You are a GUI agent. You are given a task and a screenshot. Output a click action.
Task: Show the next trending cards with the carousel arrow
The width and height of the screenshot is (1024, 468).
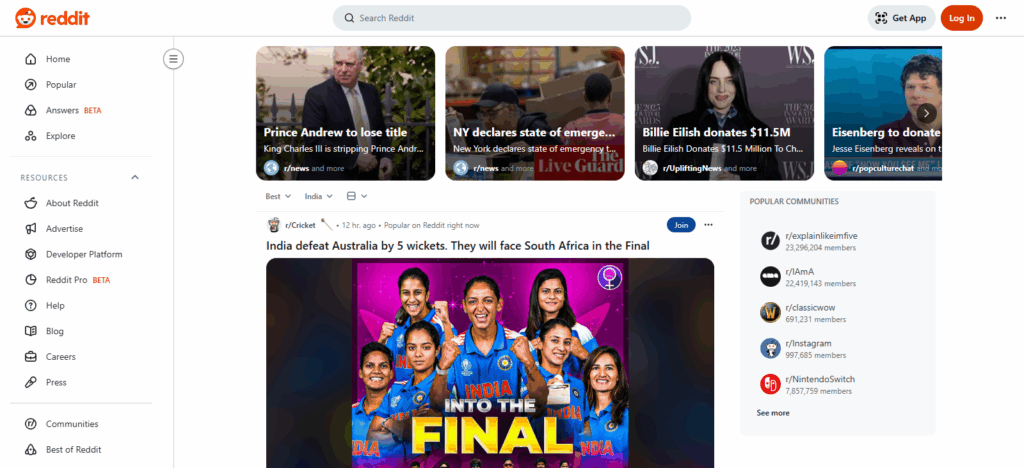(926, 113)
